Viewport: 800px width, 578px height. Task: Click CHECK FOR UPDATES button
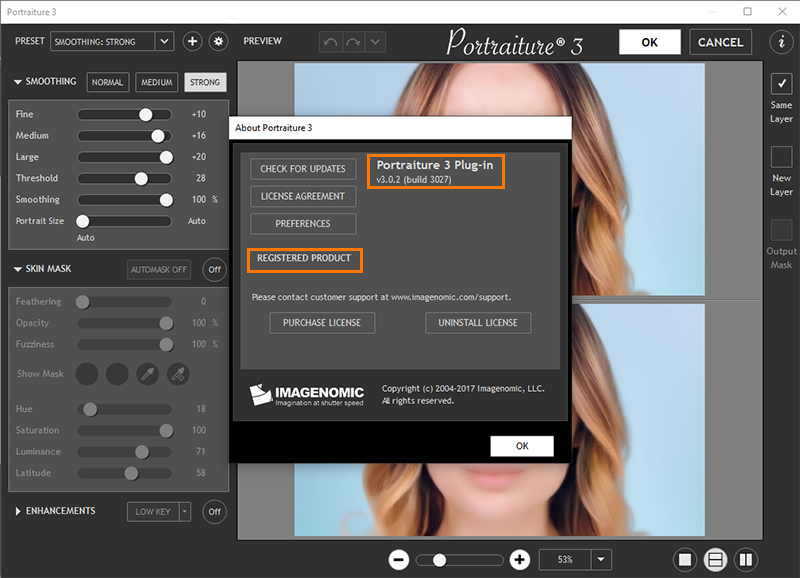tap(303, 169)
